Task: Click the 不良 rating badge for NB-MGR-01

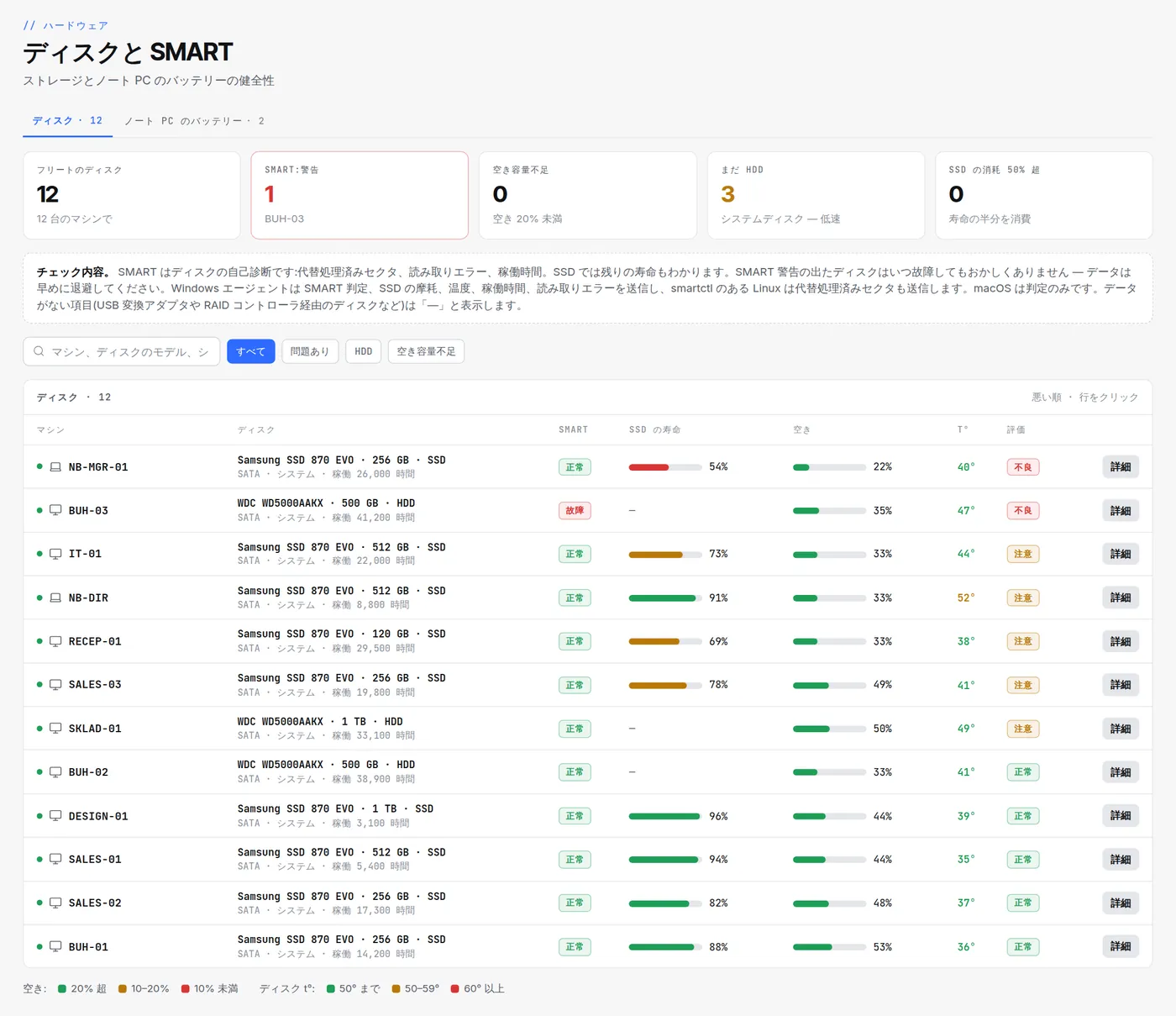Action: coord(1023,467)
